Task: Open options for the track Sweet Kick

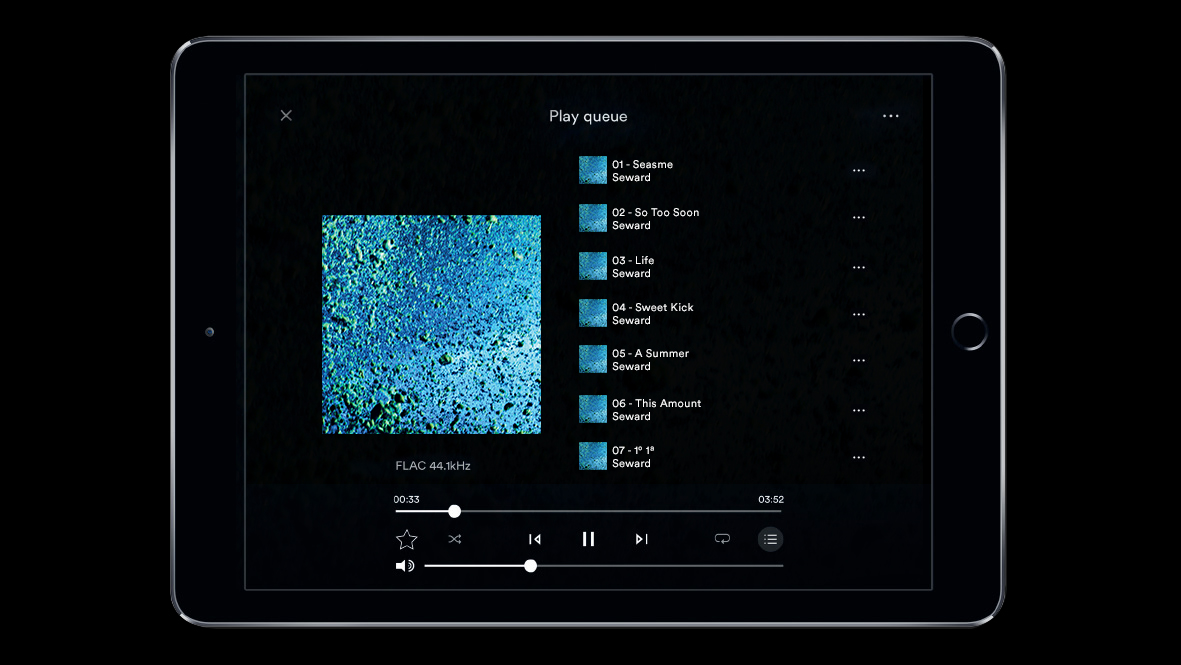Action: pyautogui.click(x=858, y=313)
